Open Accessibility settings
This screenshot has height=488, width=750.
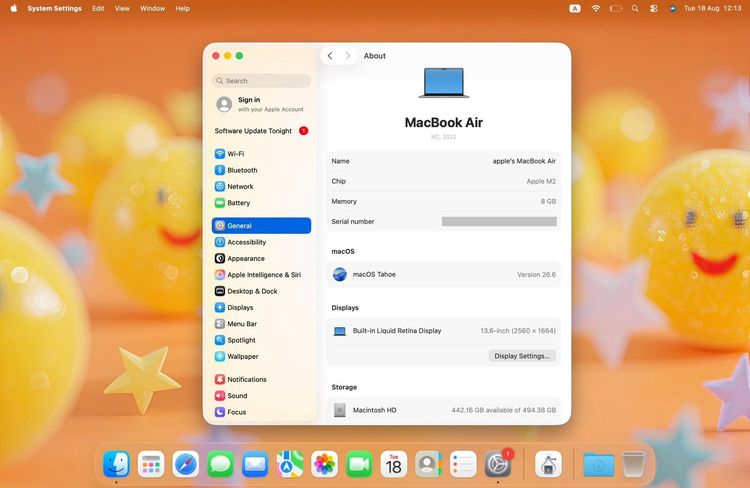(261, 242)
